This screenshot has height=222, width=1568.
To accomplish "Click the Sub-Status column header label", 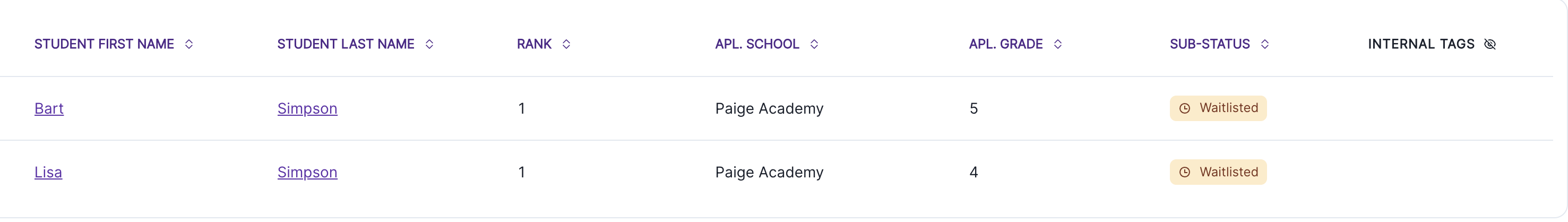I will pyautogui.click(x=1209, y=44).
